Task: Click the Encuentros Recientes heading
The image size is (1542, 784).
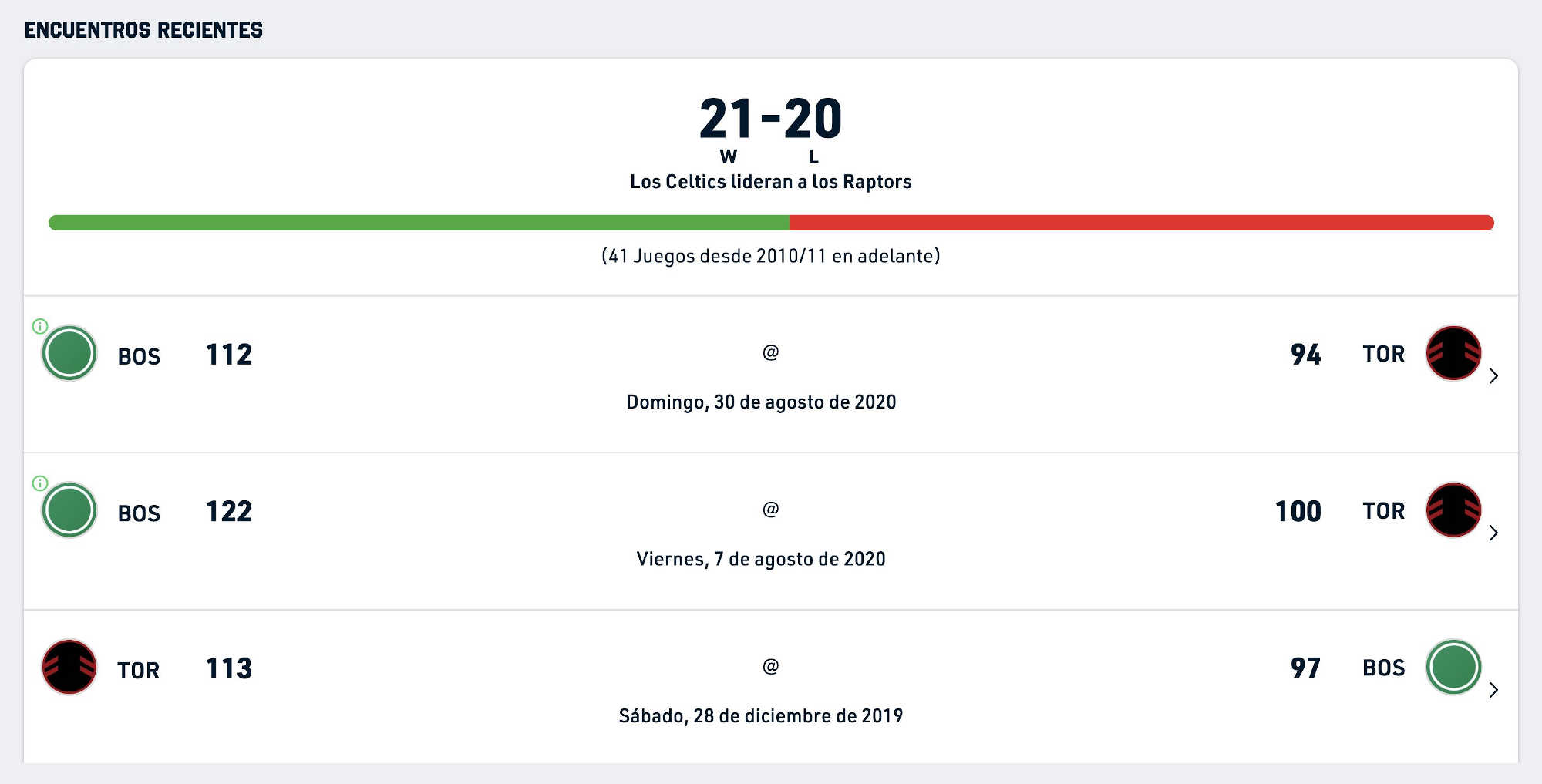Action: 143,30
